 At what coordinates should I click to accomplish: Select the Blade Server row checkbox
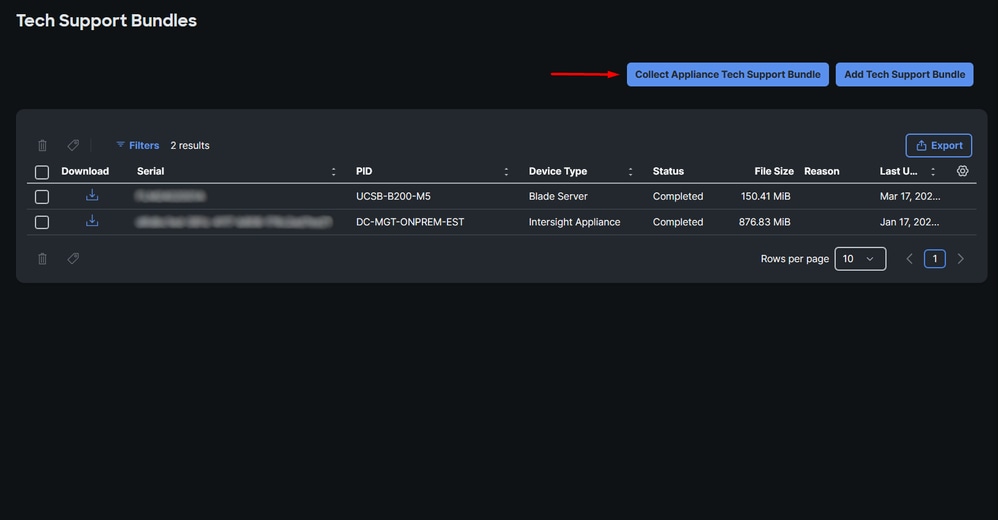coord(42,197)
